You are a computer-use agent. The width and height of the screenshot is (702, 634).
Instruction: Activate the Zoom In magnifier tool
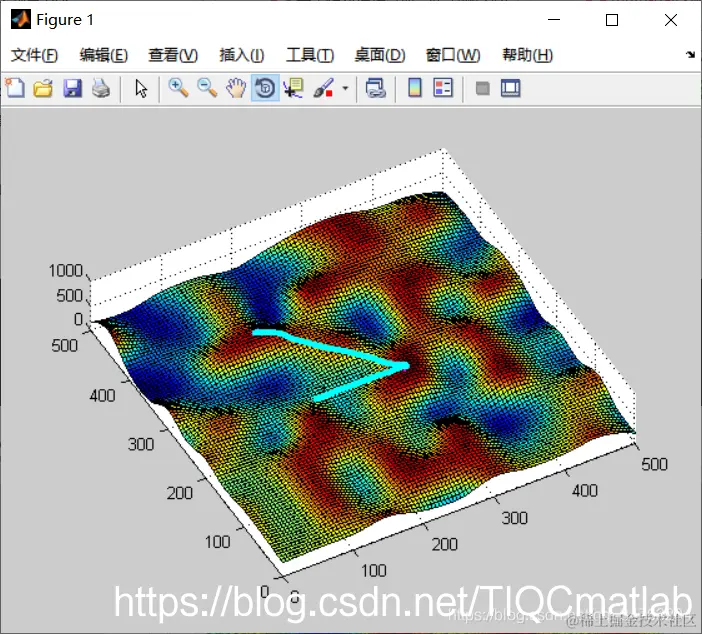[x=178, y=88]
